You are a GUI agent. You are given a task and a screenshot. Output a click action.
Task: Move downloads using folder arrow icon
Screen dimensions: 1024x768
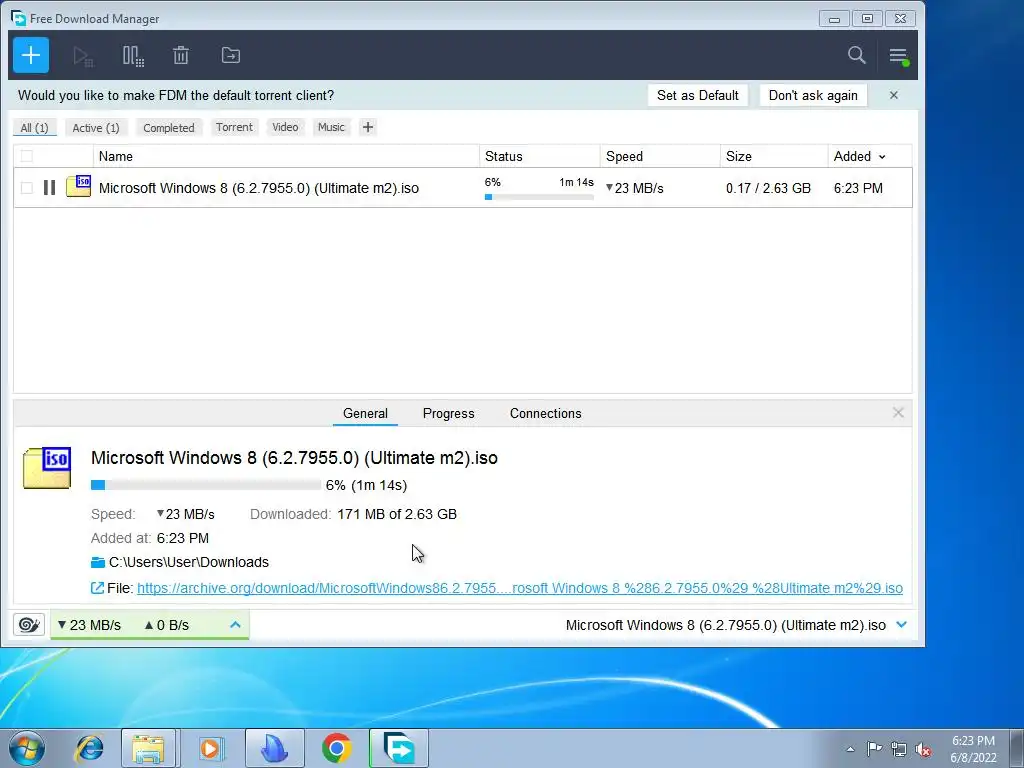point(231,56)
